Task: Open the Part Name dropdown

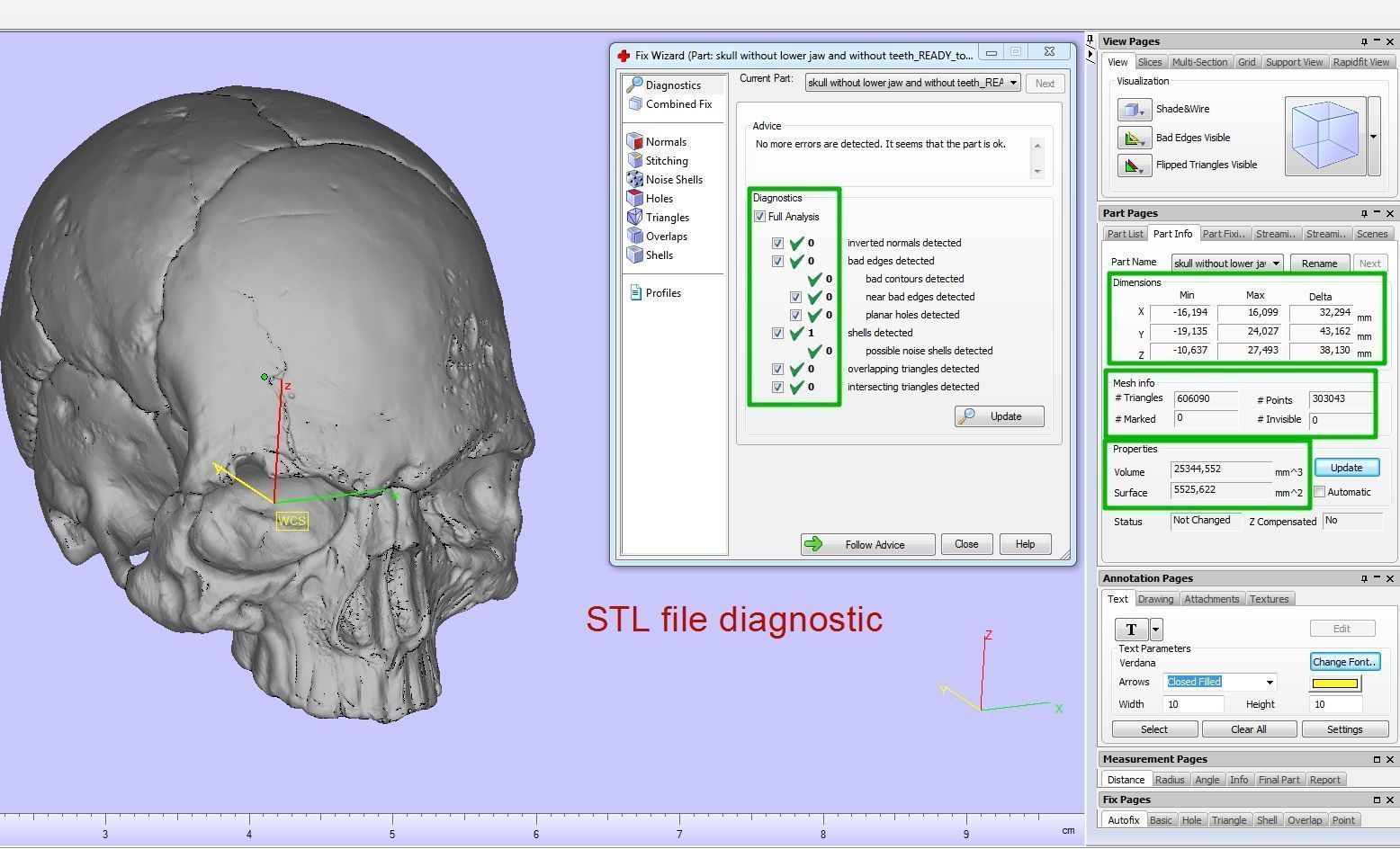Action: [x=1227, y=264]
